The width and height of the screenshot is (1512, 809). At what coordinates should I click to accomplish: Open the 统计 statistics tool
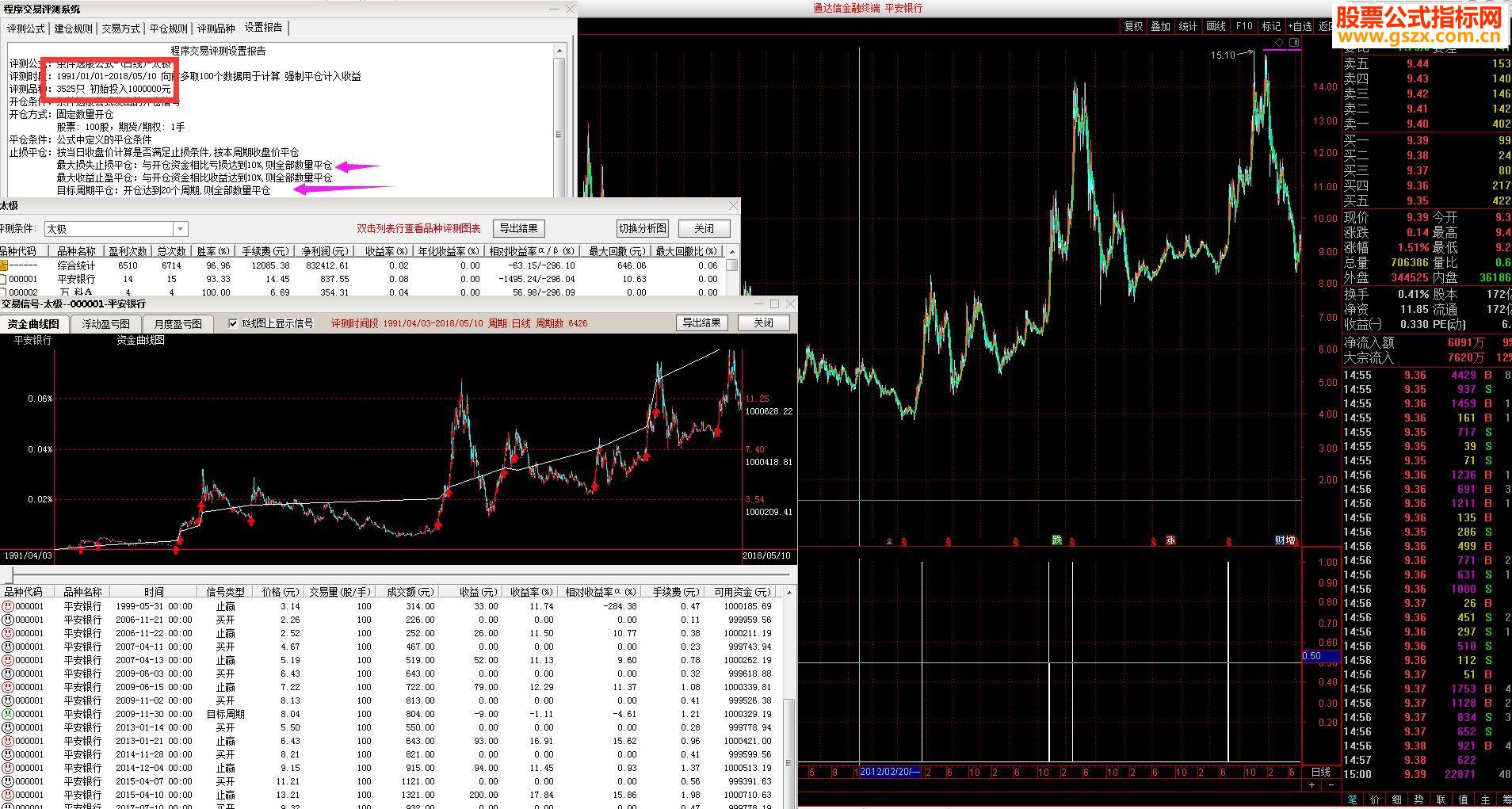click(x=1188, y=26)
